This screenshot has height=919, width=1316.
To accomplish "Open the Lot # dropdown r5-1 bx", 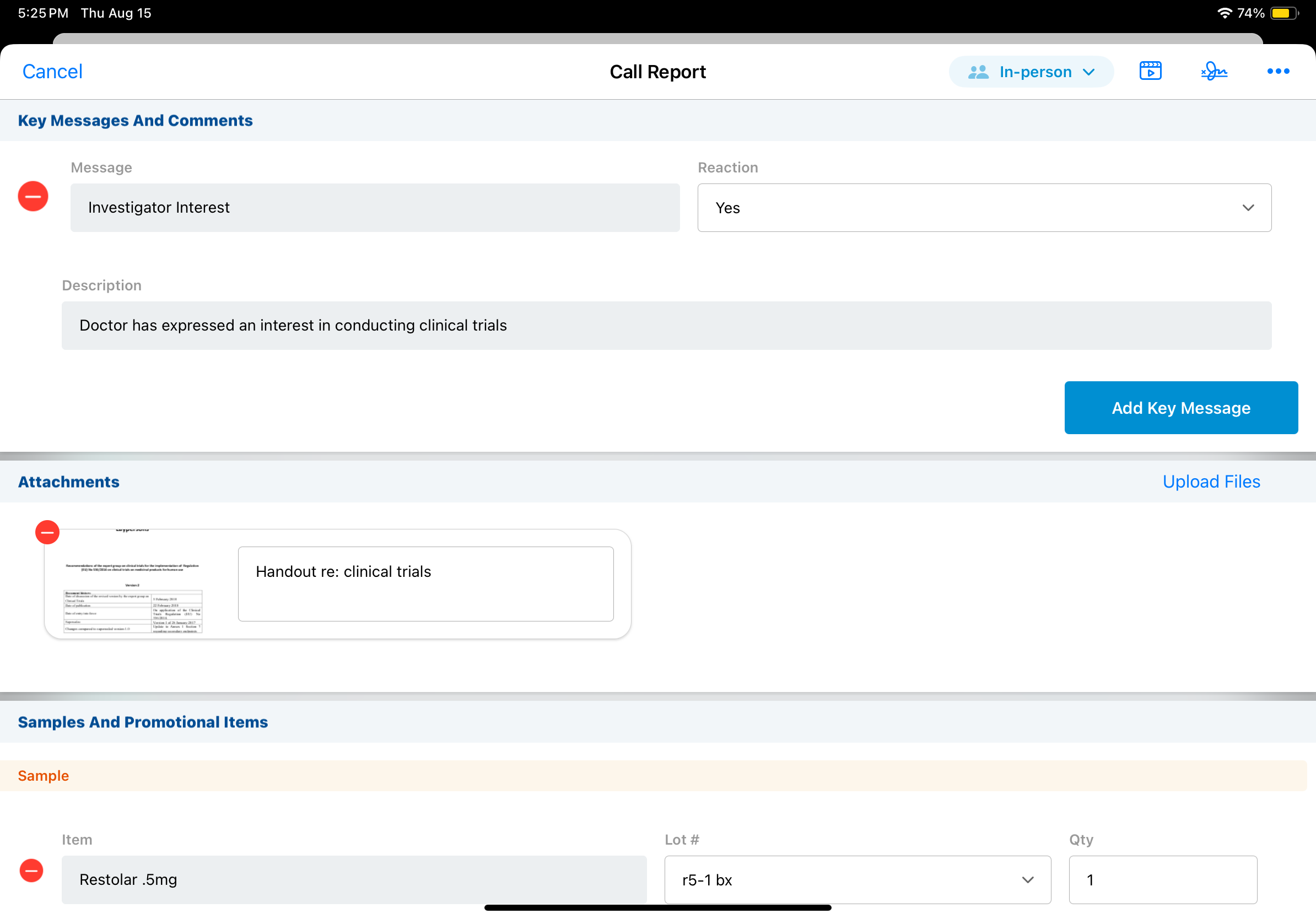I will pyautogui.click(x=857, y=879).
